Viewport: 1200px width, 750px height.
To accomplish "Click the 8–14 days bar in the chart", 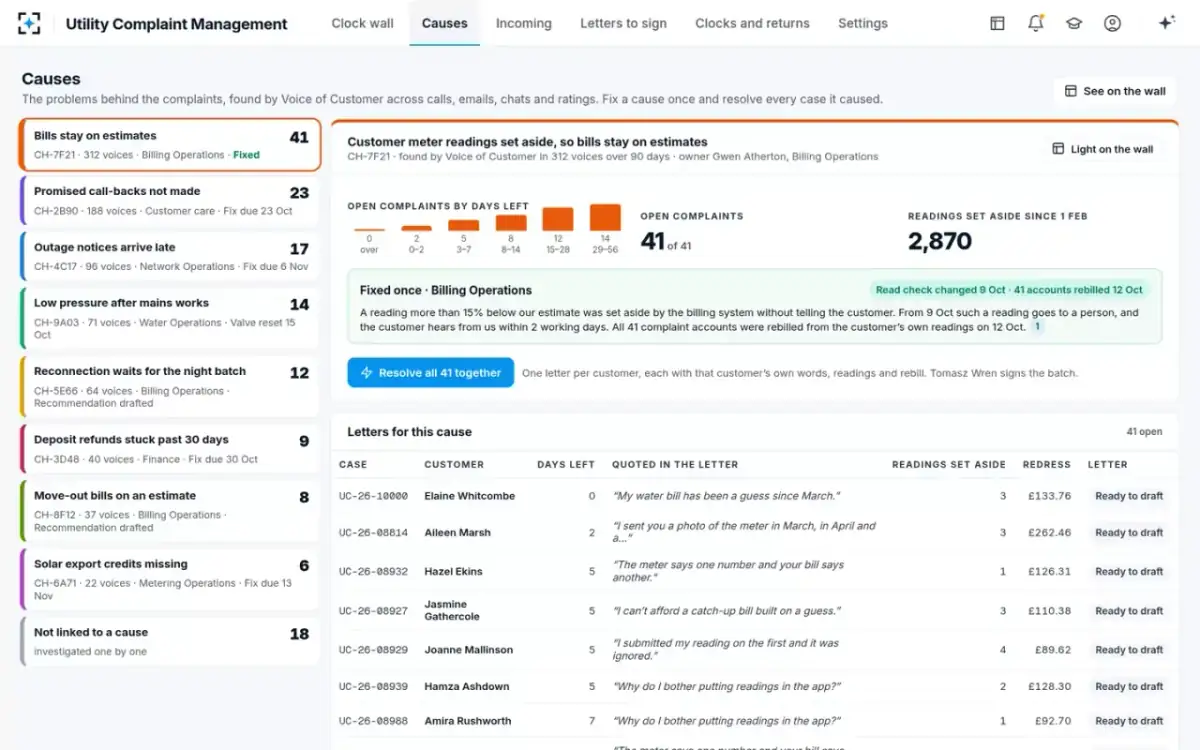I will tap(511, 223).
